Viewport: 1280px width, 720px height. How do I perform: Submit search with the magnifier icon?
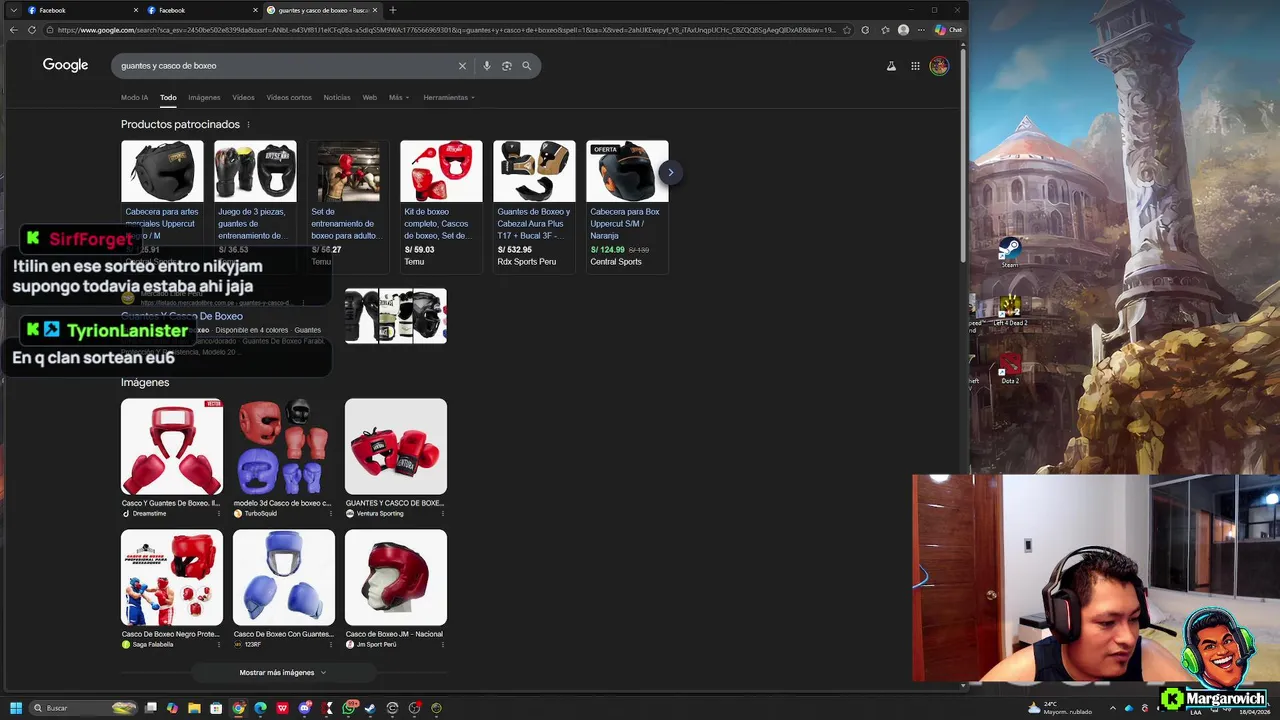point(527,66)
